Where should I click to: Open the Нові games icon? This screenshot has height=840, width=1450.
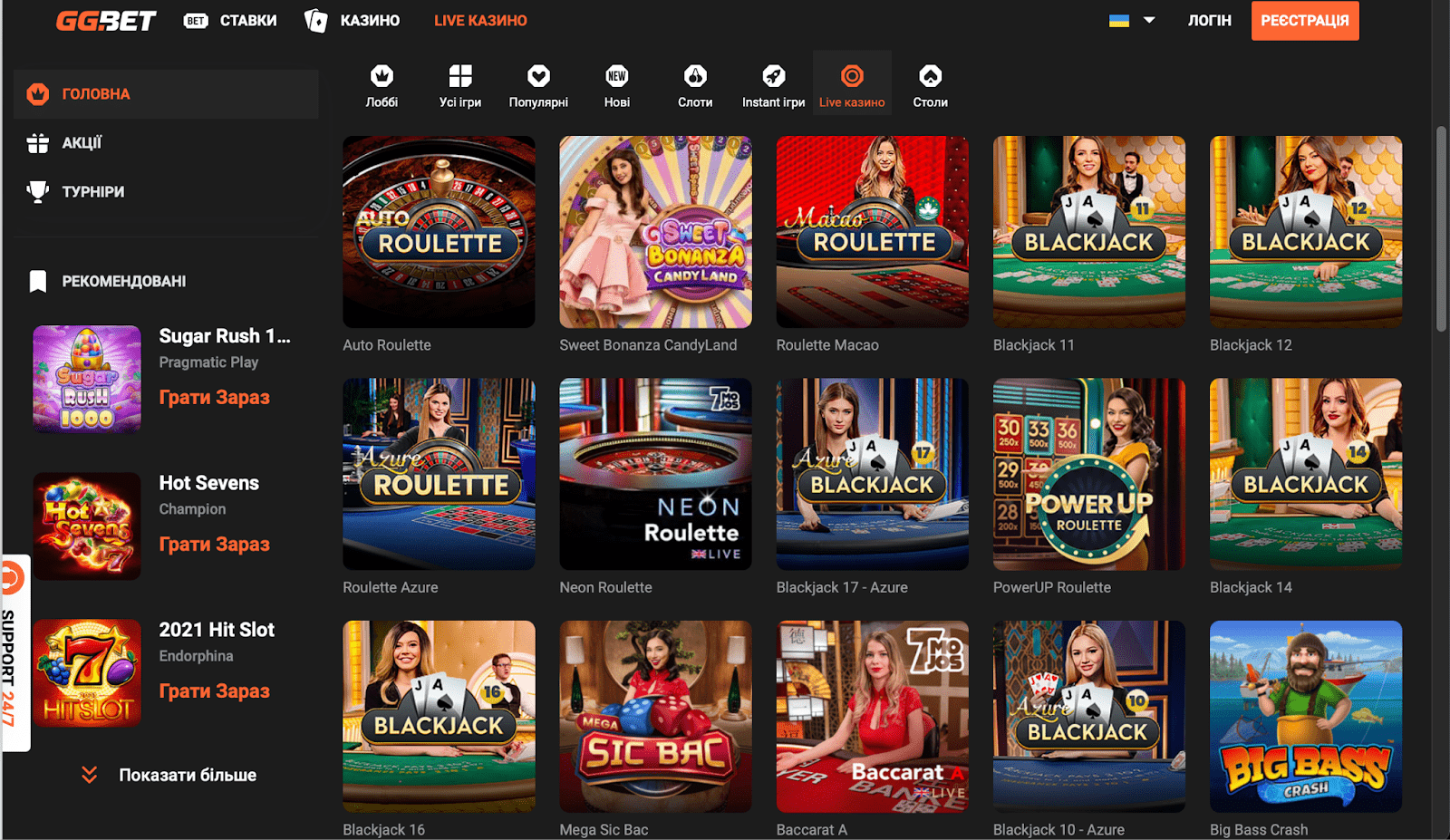(617, 76)
